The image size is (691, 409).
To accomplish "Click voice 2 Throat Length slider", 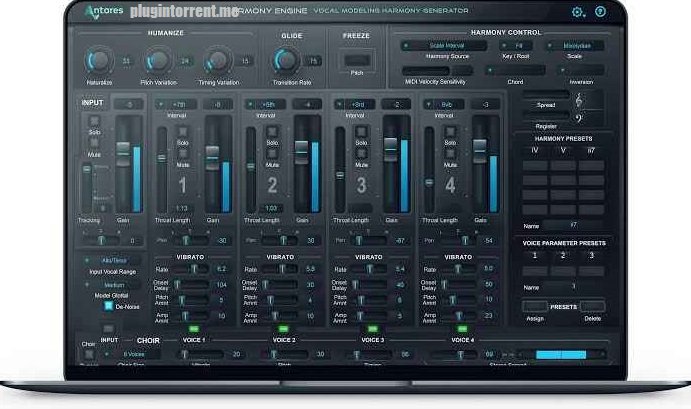I will click(x=251, y=169).
